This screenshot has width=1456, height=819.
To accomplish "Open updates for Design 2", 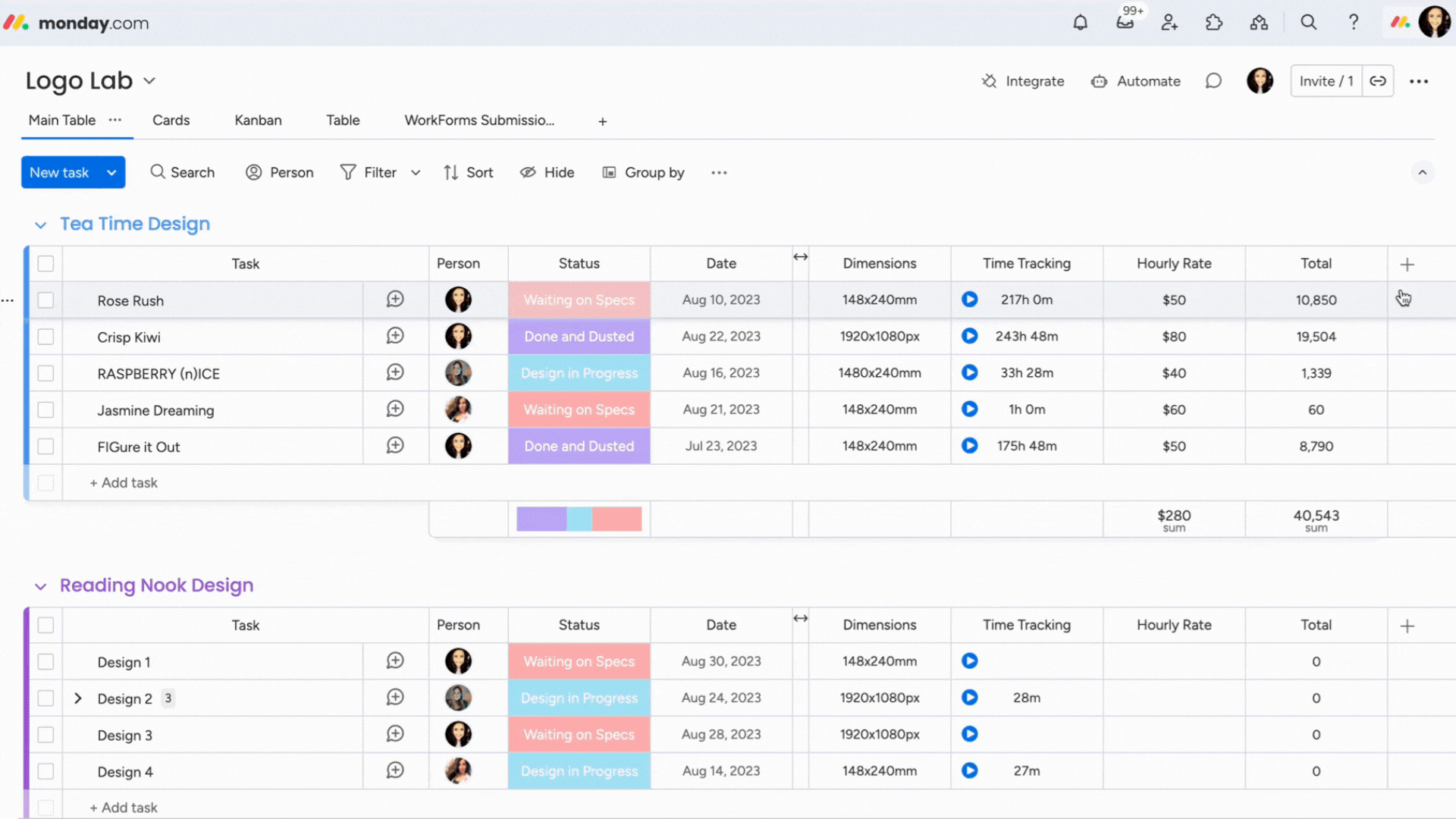I will pos(395,698).
